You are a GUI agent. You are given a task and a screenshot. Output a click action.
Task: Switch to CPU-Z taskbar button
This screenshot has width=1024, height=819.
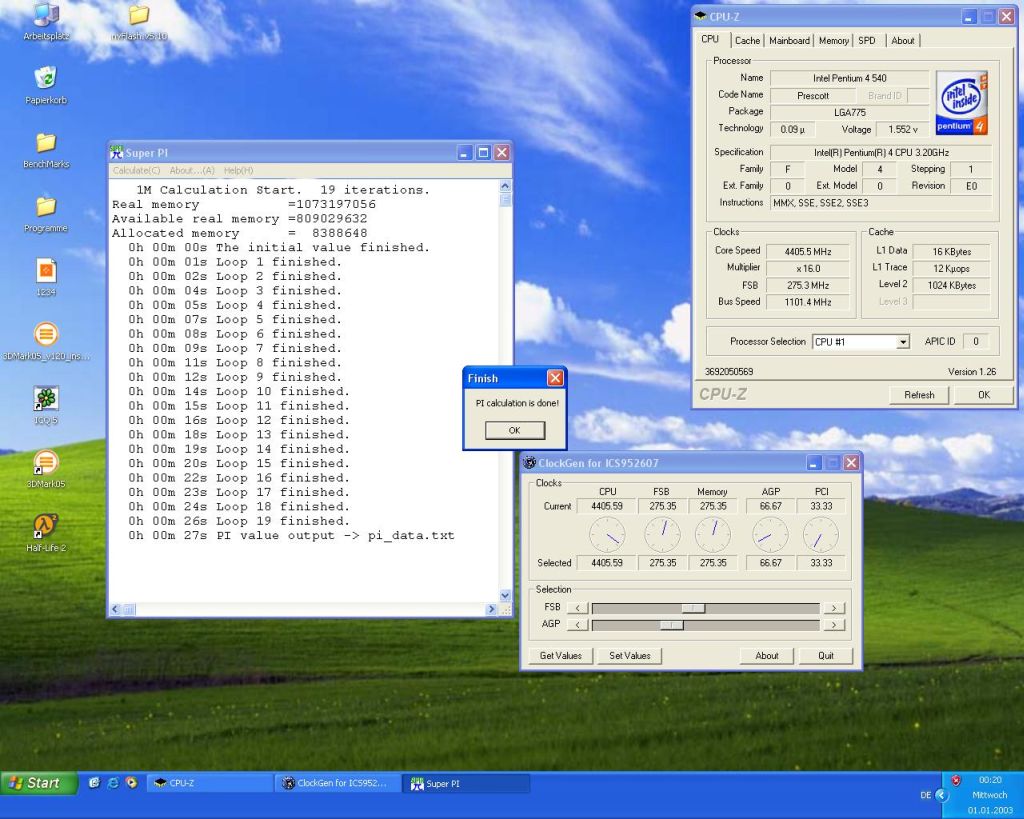pyautogui.click(x=210, y=783)
